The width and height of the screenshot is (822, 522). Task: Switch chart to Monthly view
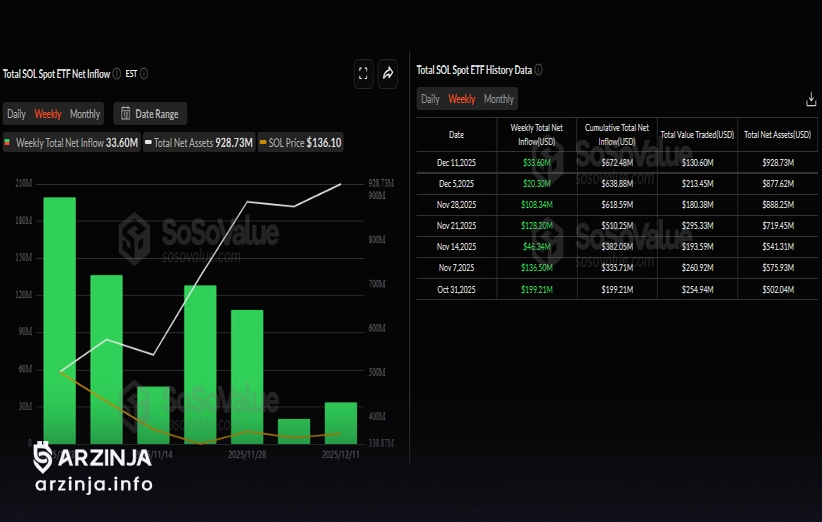pyautogui.click(x=85, y=114)
